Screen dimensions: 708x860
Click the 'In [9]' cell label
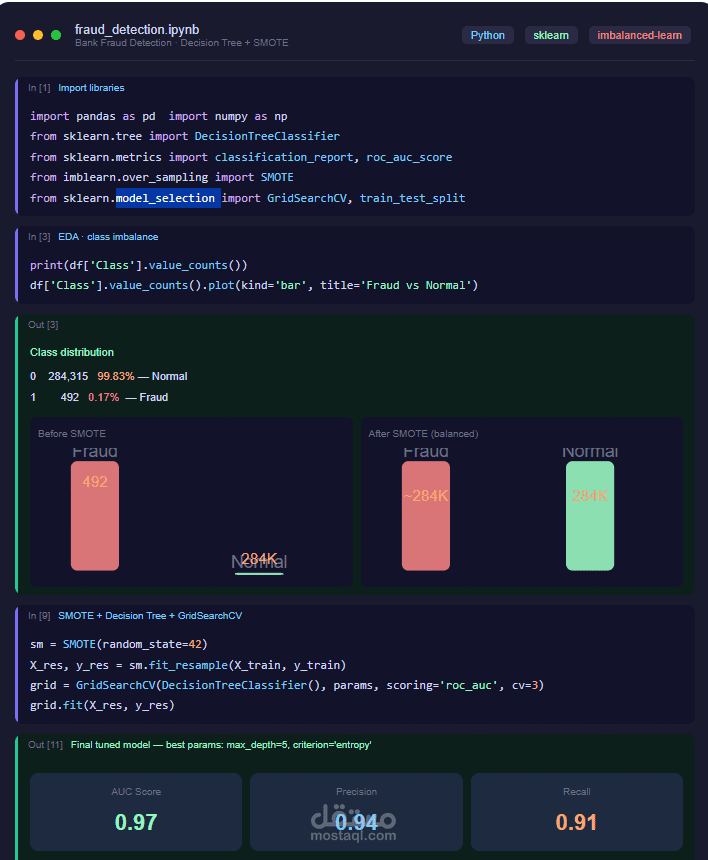[x=39, y=616]
